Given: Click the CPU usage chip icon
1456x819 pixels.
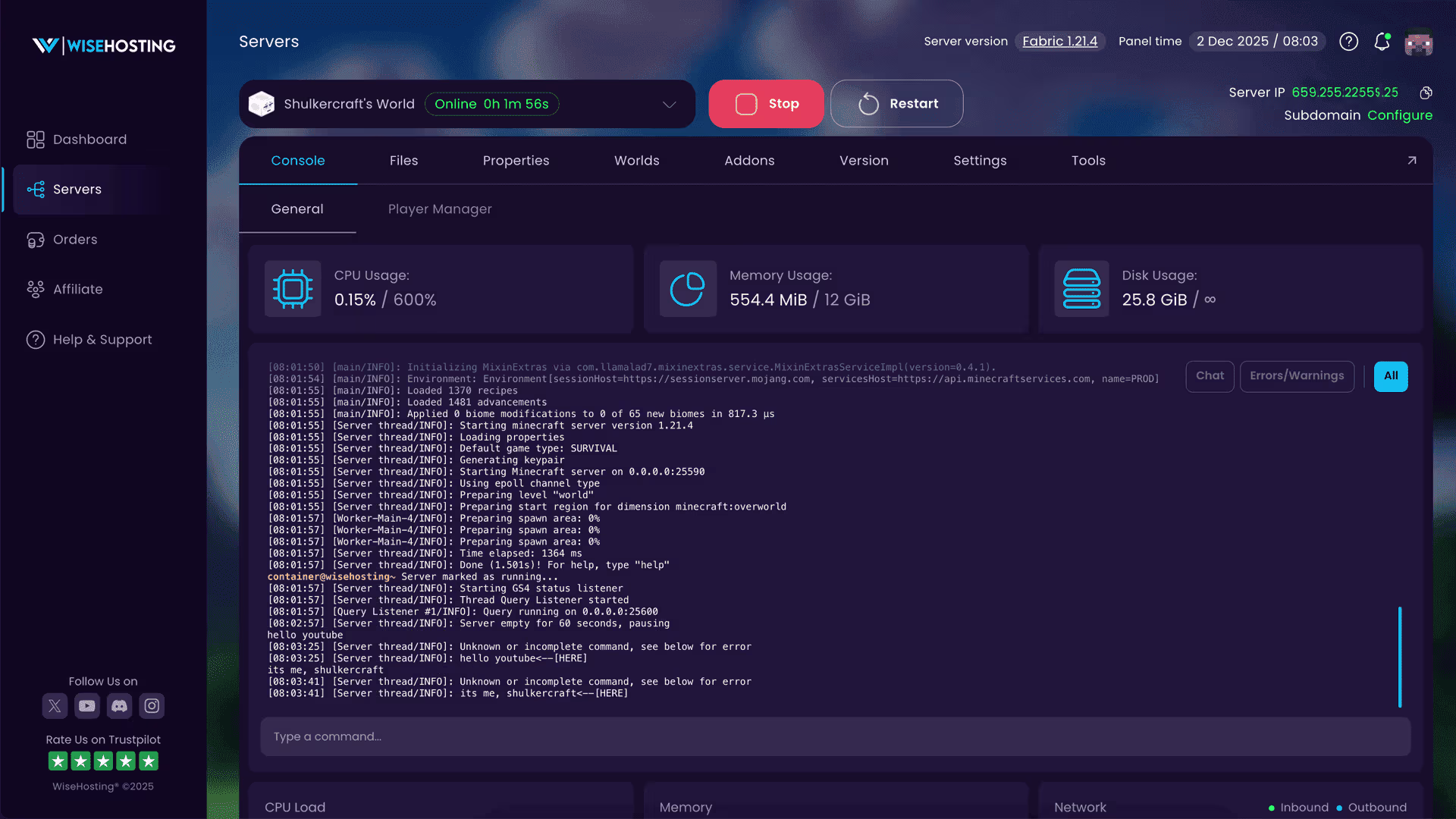Looking at the screenshot, I should pos(293,289).
